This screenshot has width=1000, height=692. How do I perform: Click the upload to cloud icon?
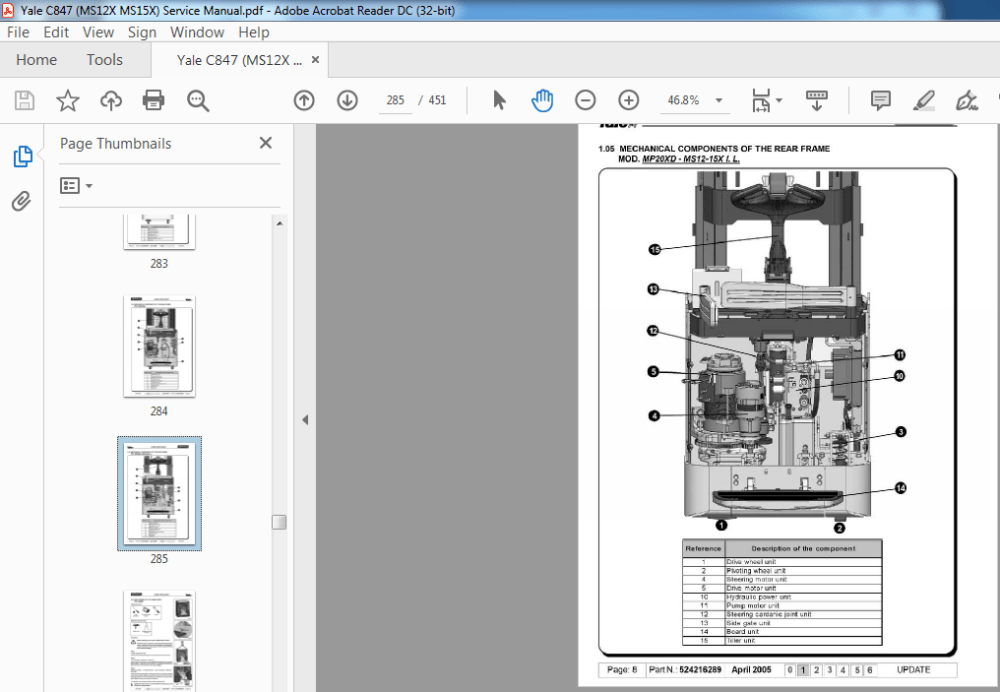pos(111,100)
